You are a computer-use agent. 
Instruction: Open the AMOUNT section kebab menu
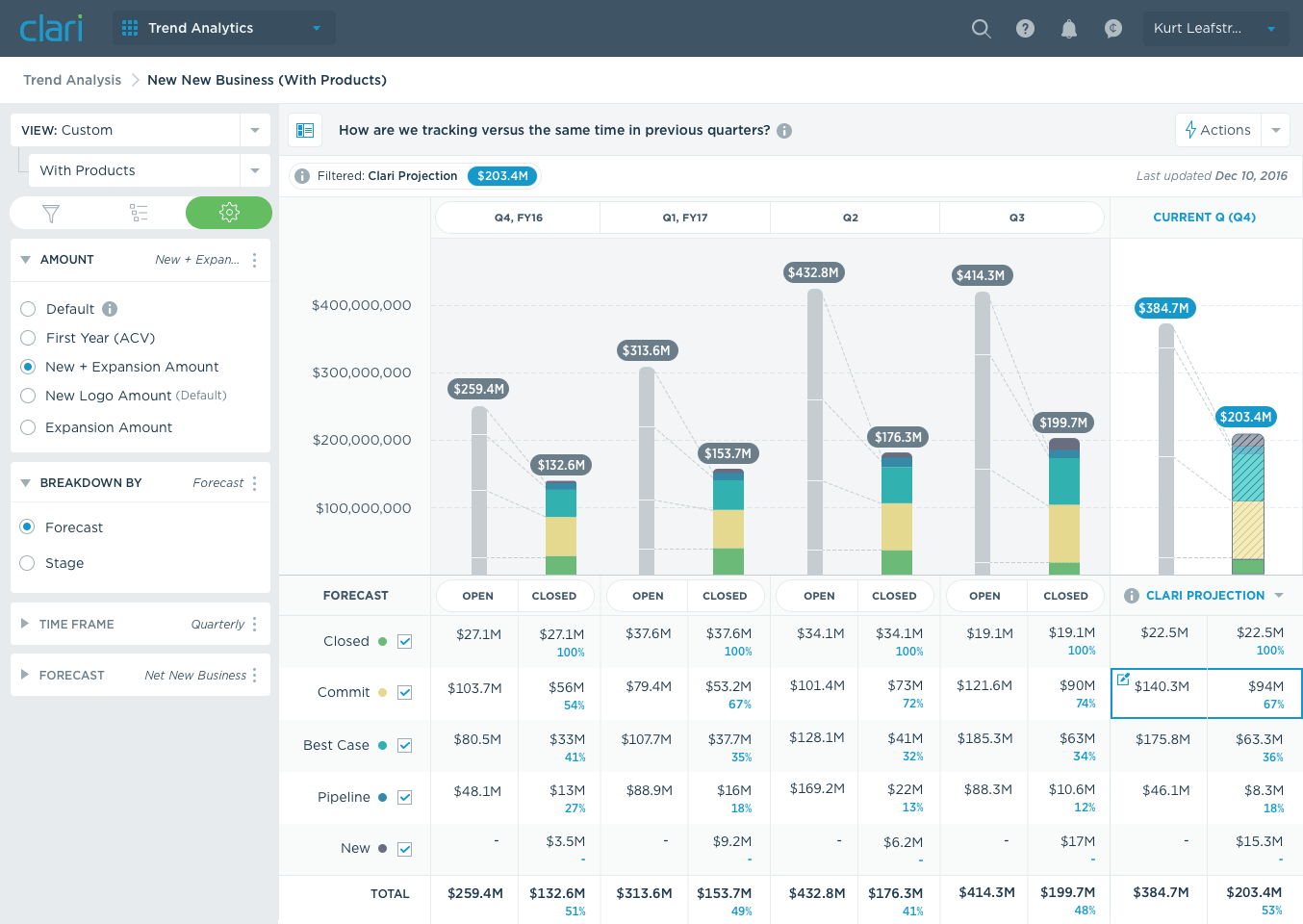click(x=254, y=260)
